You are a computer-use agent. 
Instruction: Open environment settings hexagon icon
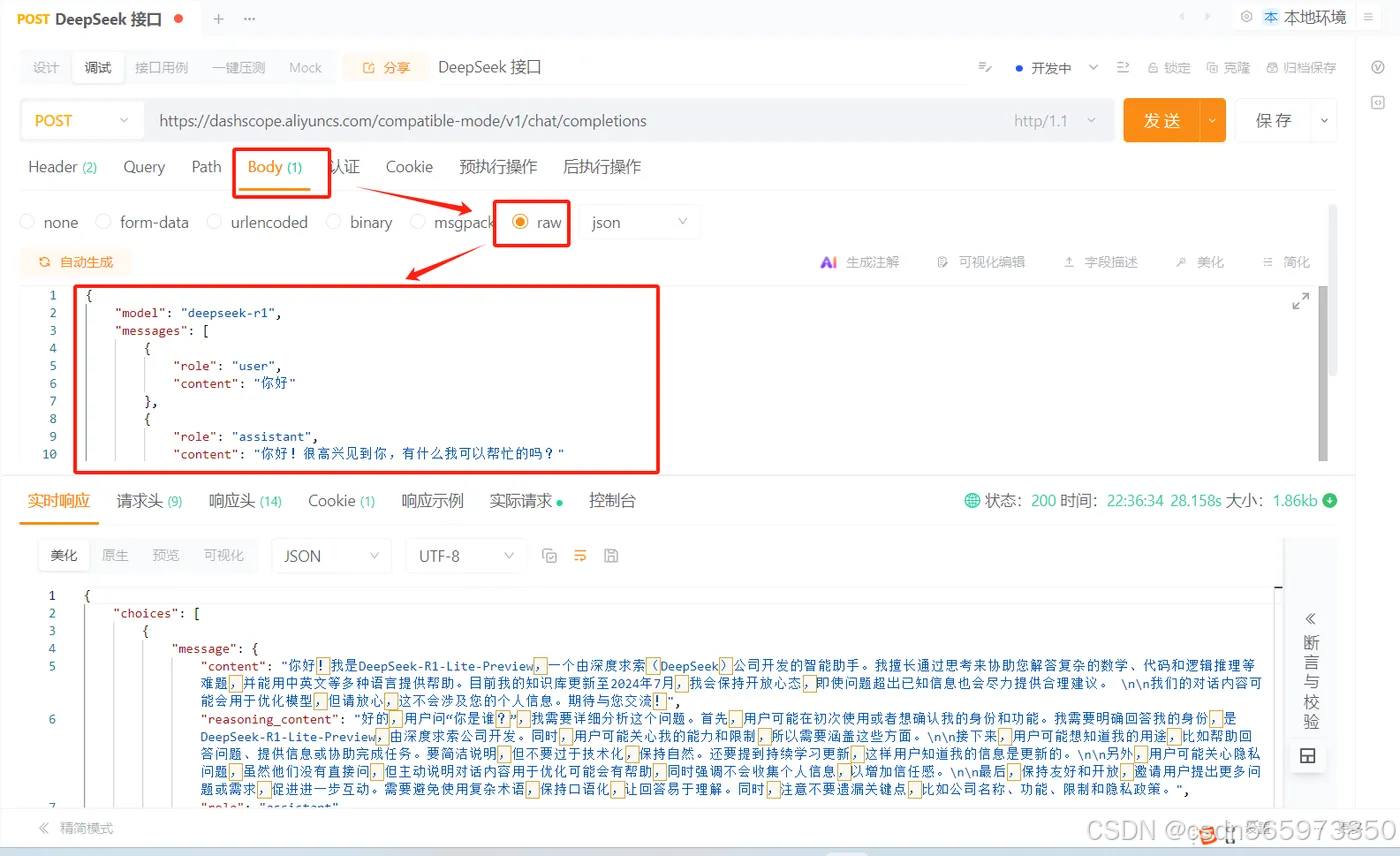click(1246, 17)
